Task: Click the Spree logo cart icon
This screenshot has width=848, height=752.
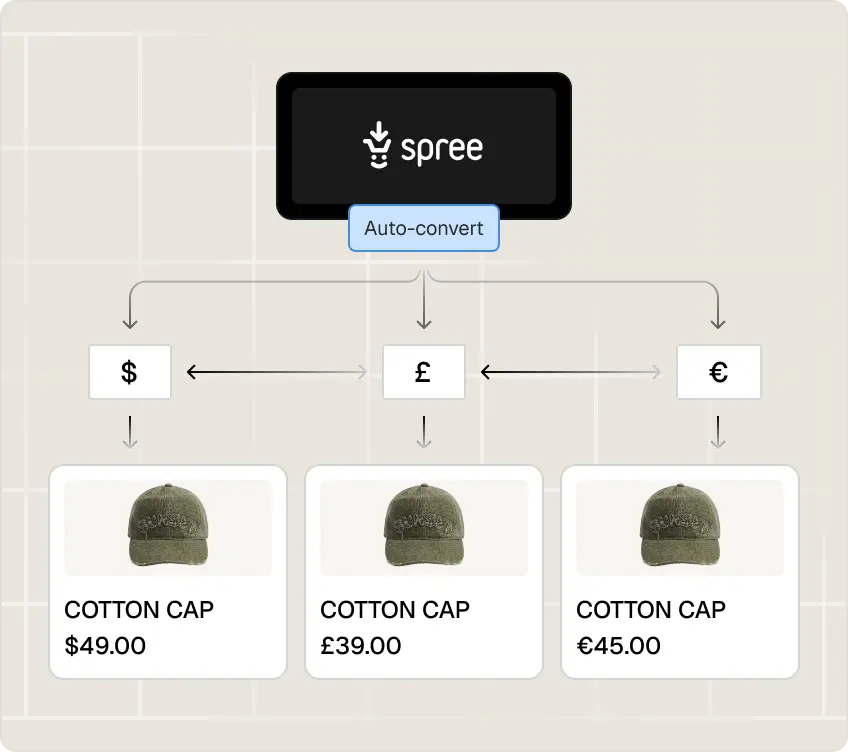Action: point(377,145)
